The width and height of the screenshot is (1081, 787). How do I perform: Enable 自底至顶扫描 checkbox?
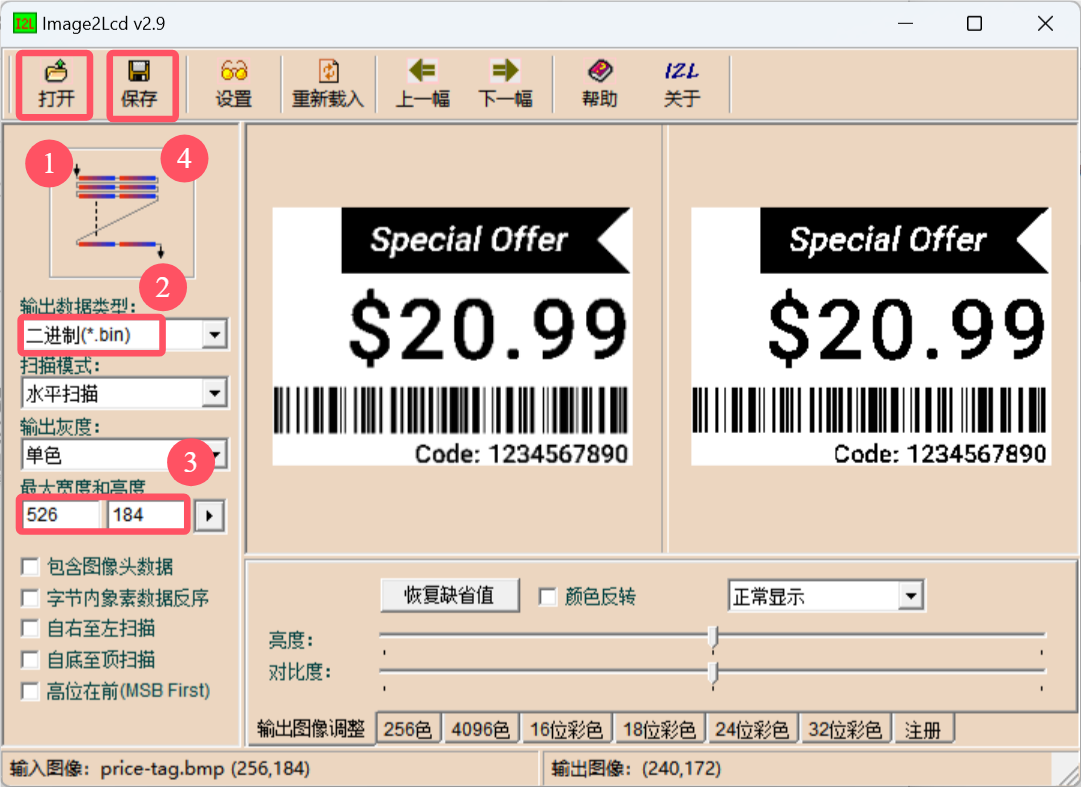pos(30,660)
